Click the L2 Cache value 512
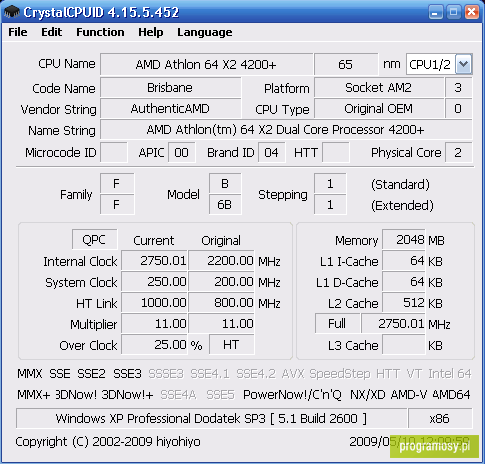This screenshot has height=464, width=485. [x=404, y=303]
